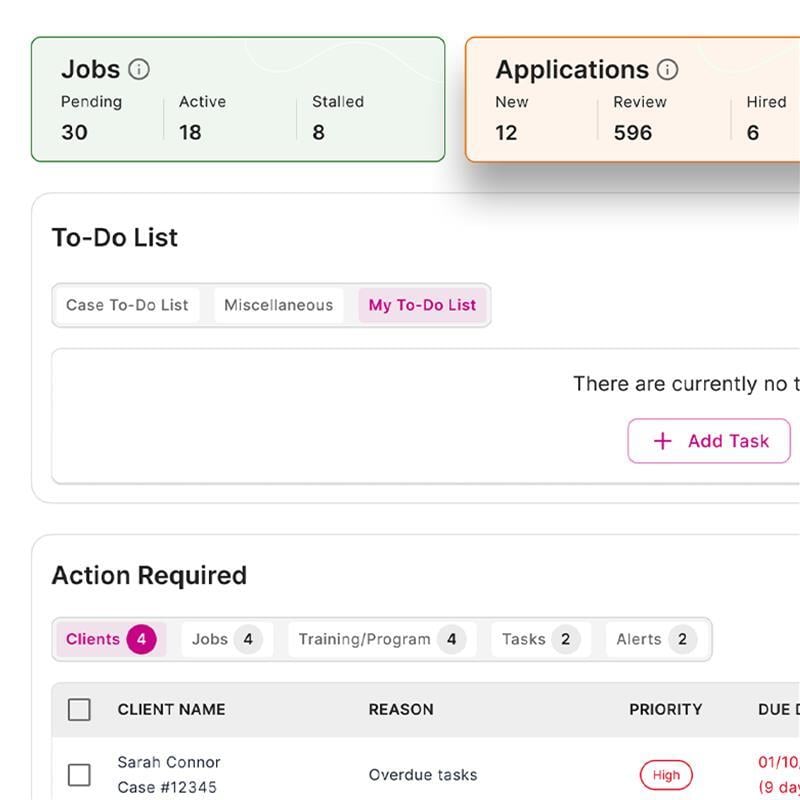Sort by Priority column header
800x800 pixels.
(x=665, y=710)
